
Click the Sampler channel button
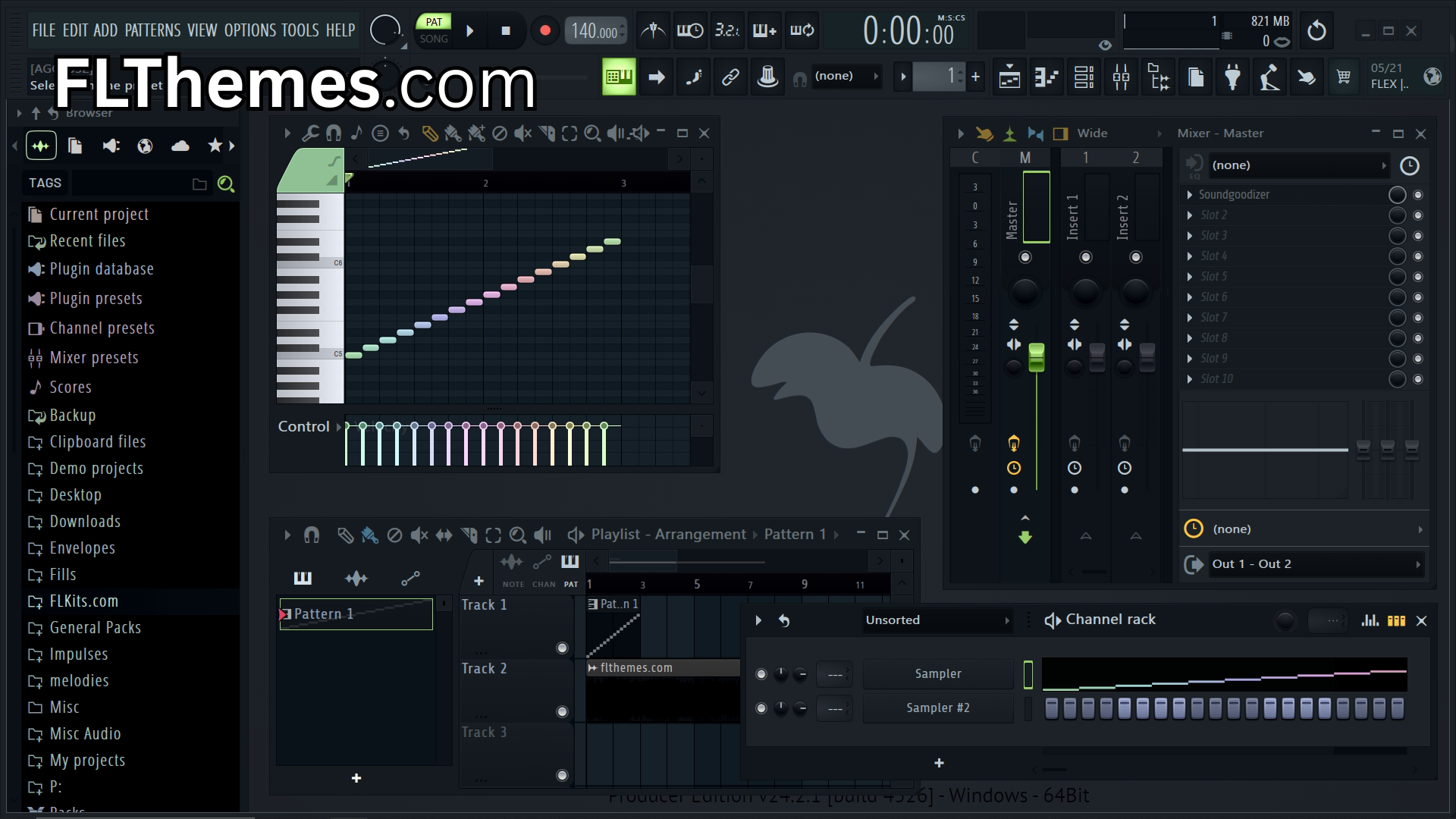[x=938, y=674]
